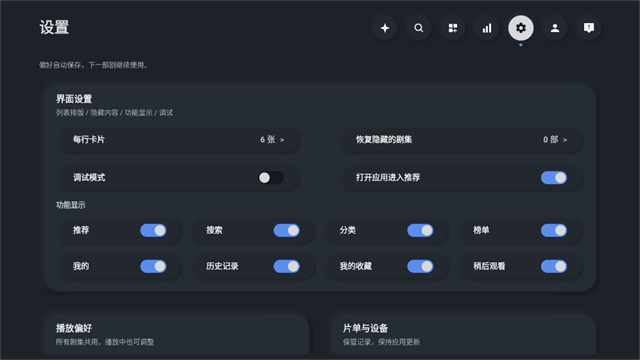Viewport: 640px width, 360px height.
Task: Open the profile person icon
Action: pos(555,28)
